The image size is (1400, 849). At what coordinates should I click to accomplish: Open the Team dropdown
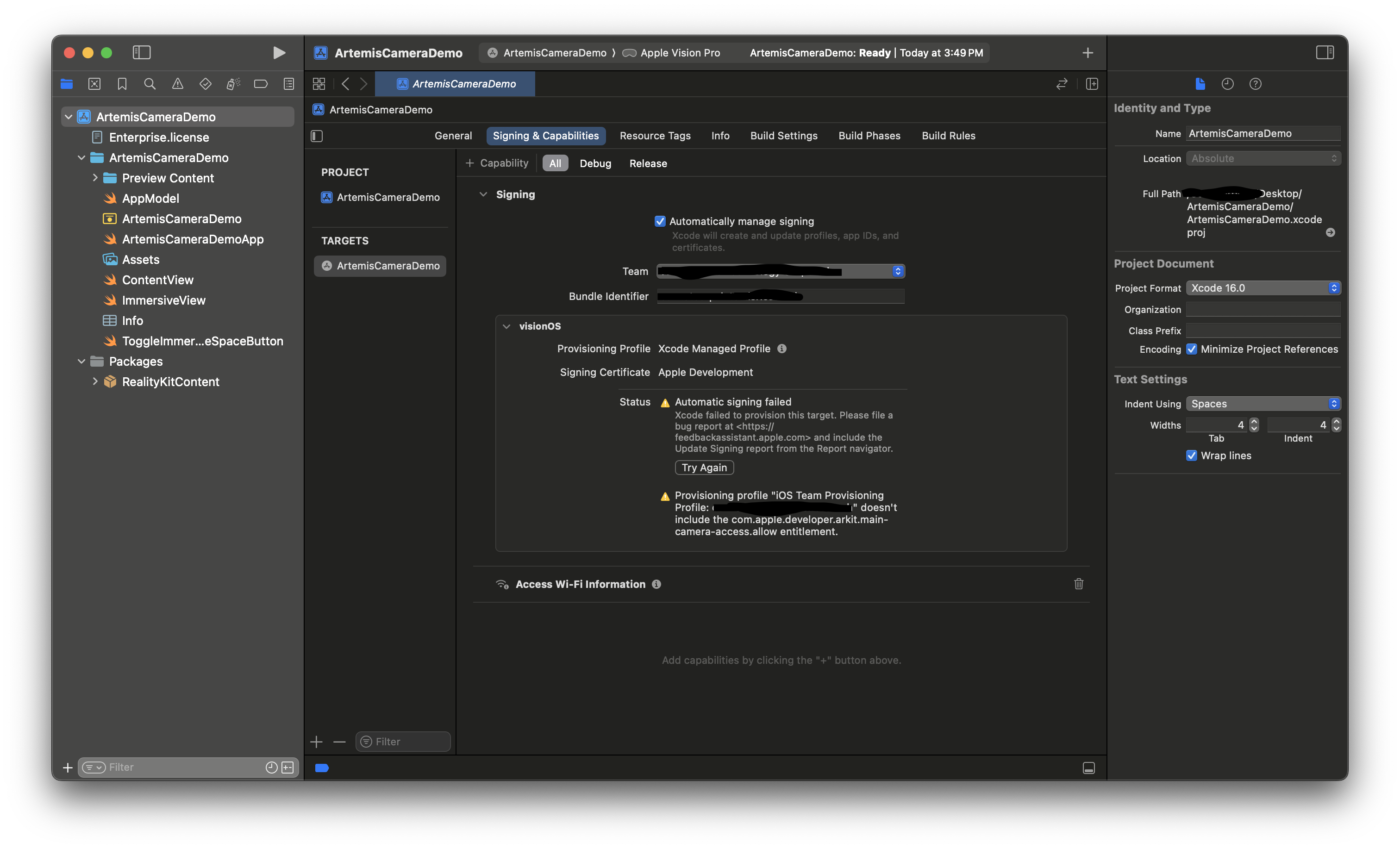(781, 272)
